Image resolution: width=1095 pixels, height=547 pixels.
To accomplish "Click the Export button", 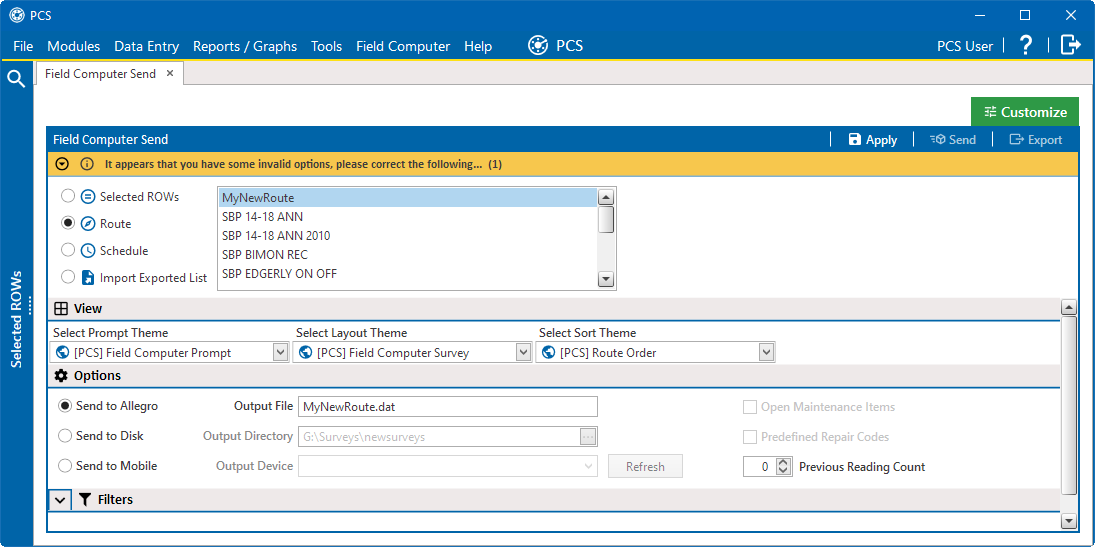I will point(1036,140).
